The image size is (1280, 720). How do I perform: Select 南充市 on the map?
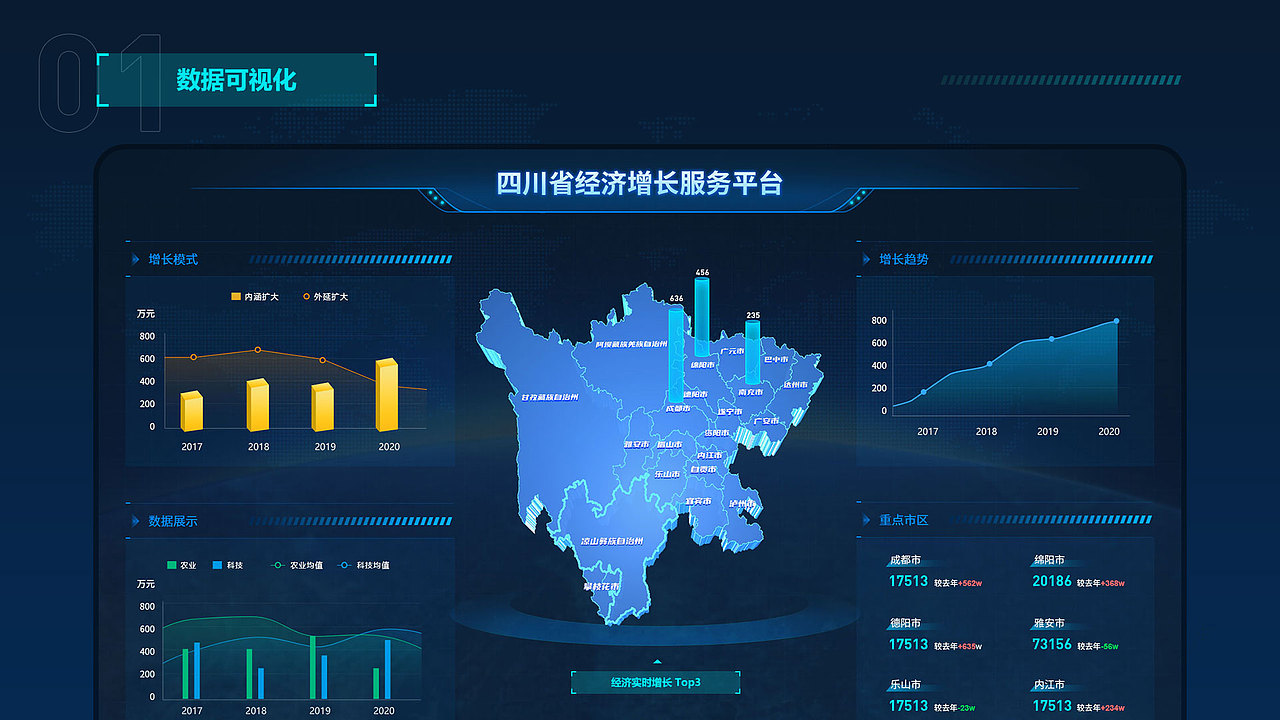(750, 393)
